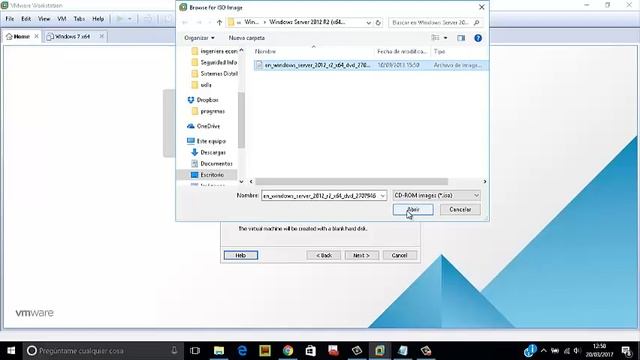Open File Explorer from the taskbar

click(219, 351)
